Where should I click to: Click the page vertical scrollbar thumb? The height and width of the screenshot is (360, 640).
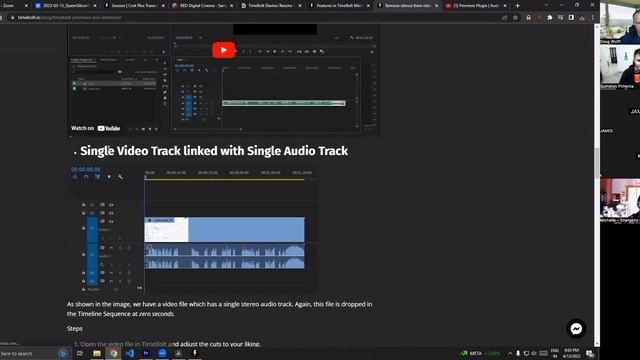pyautogui.click(x=597, y=162)
